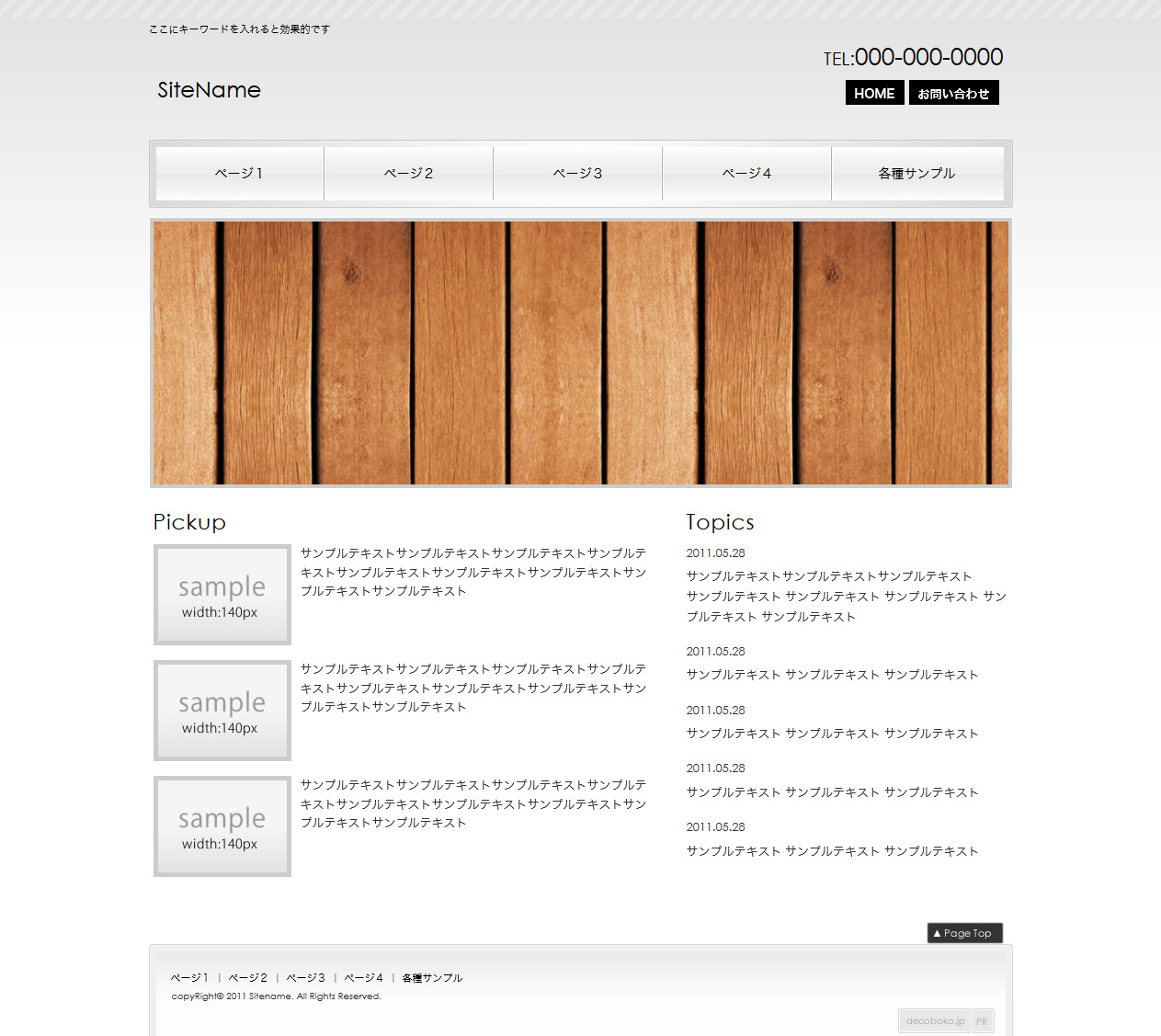Image resolution: width=1161 pixels, height=1036 pixels.
Task: Select 各種サンプル in the main navigation
Action: pos(917,174)
